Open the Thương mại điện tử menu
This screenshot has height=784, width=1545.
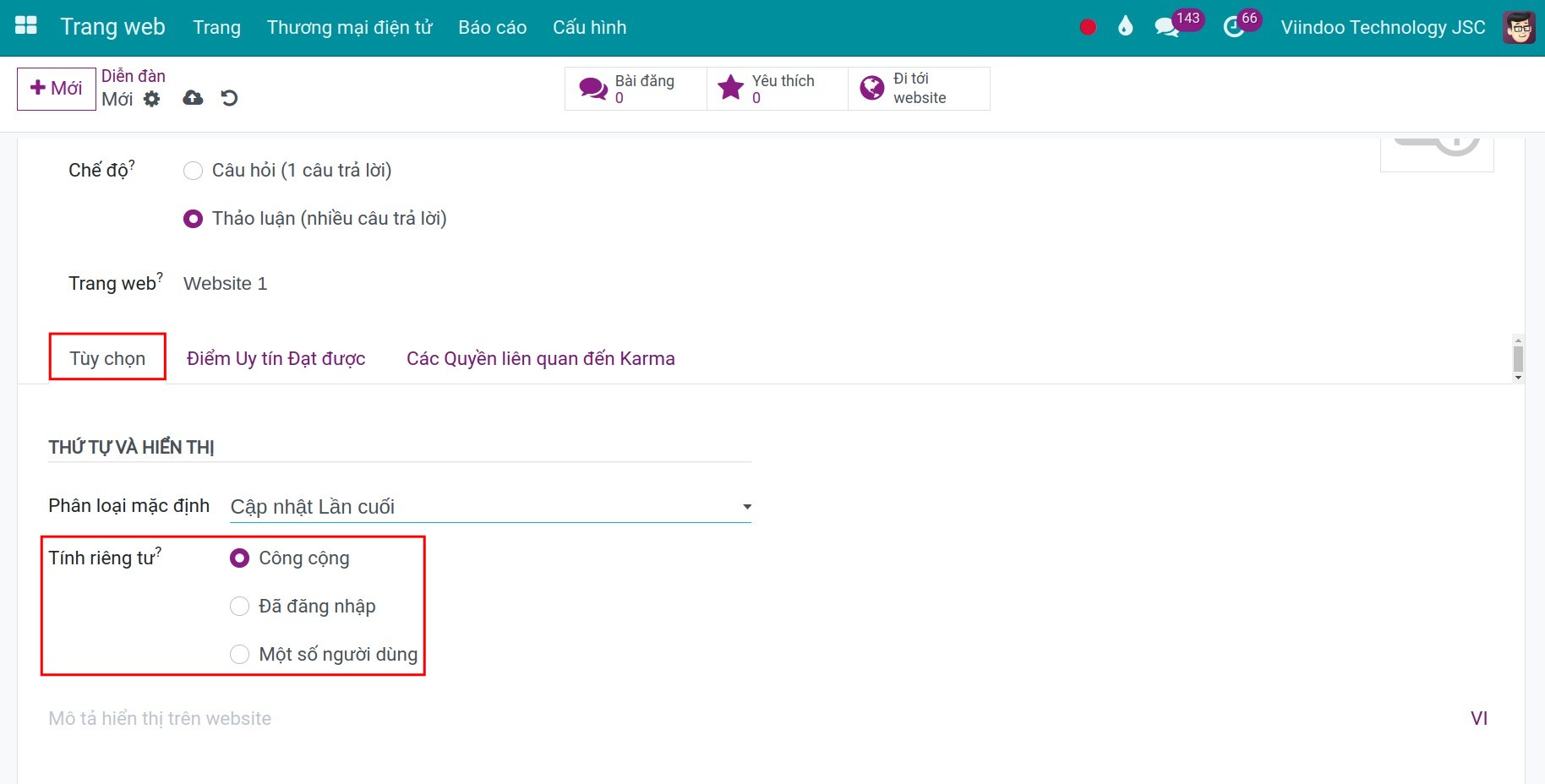350,27
